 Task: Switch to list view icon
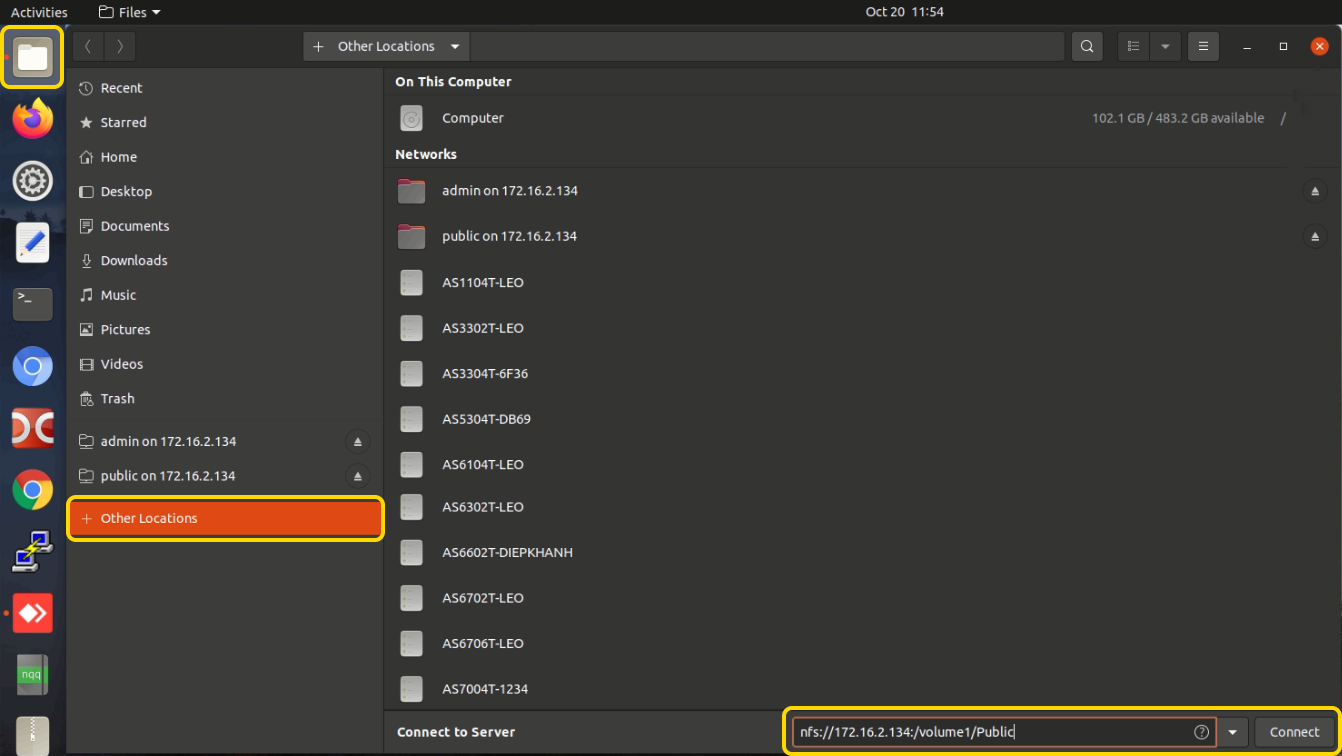point(1133,46)
